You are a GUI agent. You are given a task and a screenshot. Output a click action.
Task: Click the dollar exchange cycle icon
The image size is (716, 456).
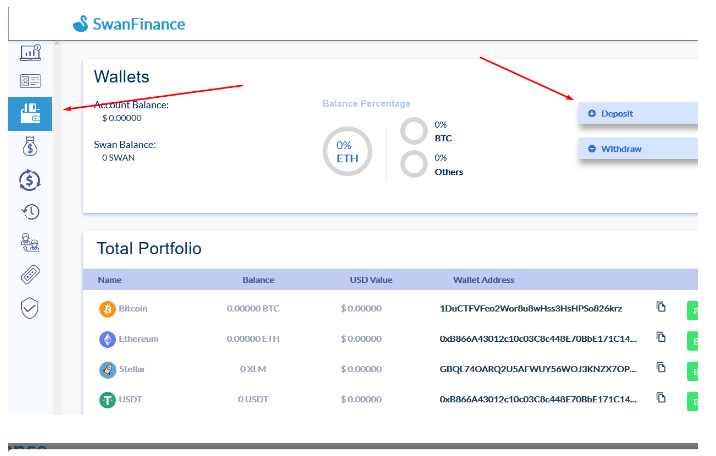[x=30, y=180]
